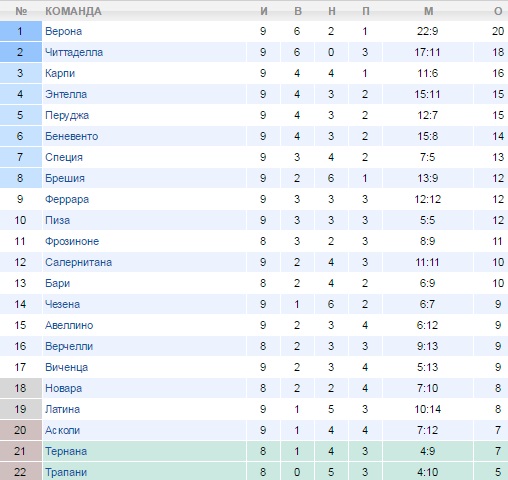
Task: Select the Салернитана team name
Action: click(79, 262)
